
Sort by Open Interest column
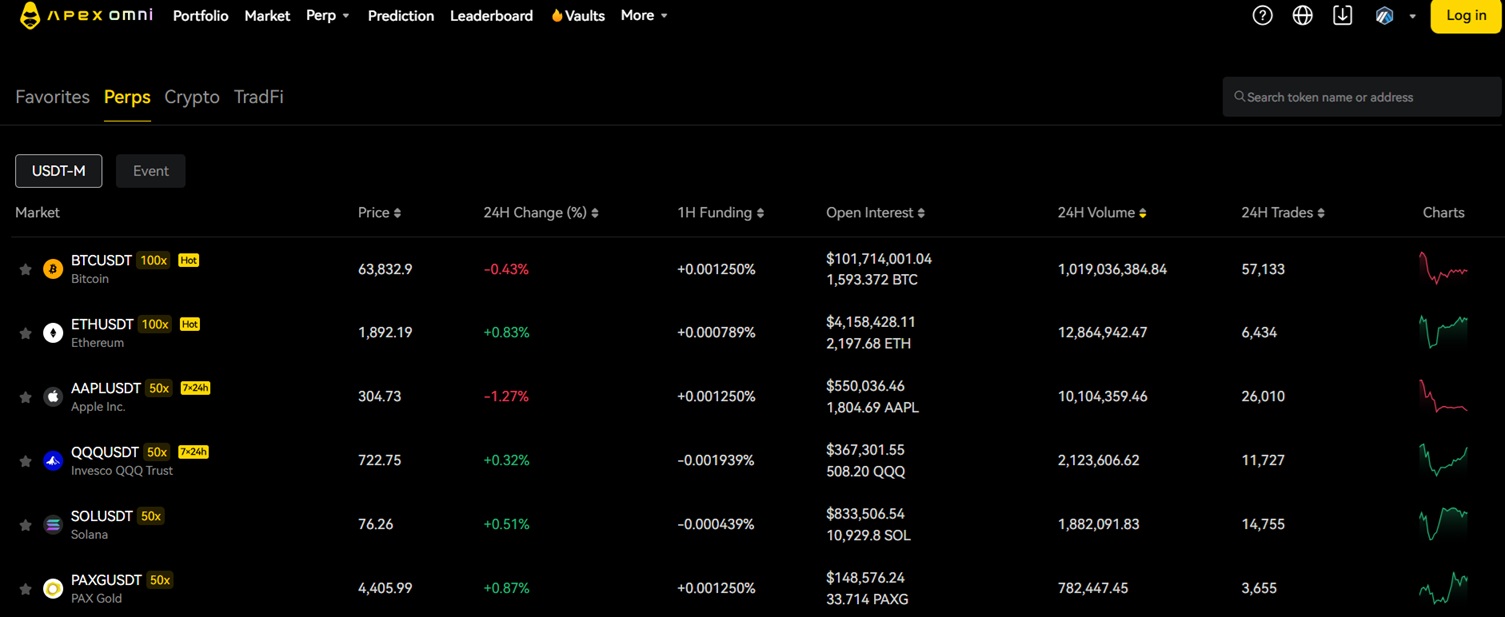[x=875, y=213]
